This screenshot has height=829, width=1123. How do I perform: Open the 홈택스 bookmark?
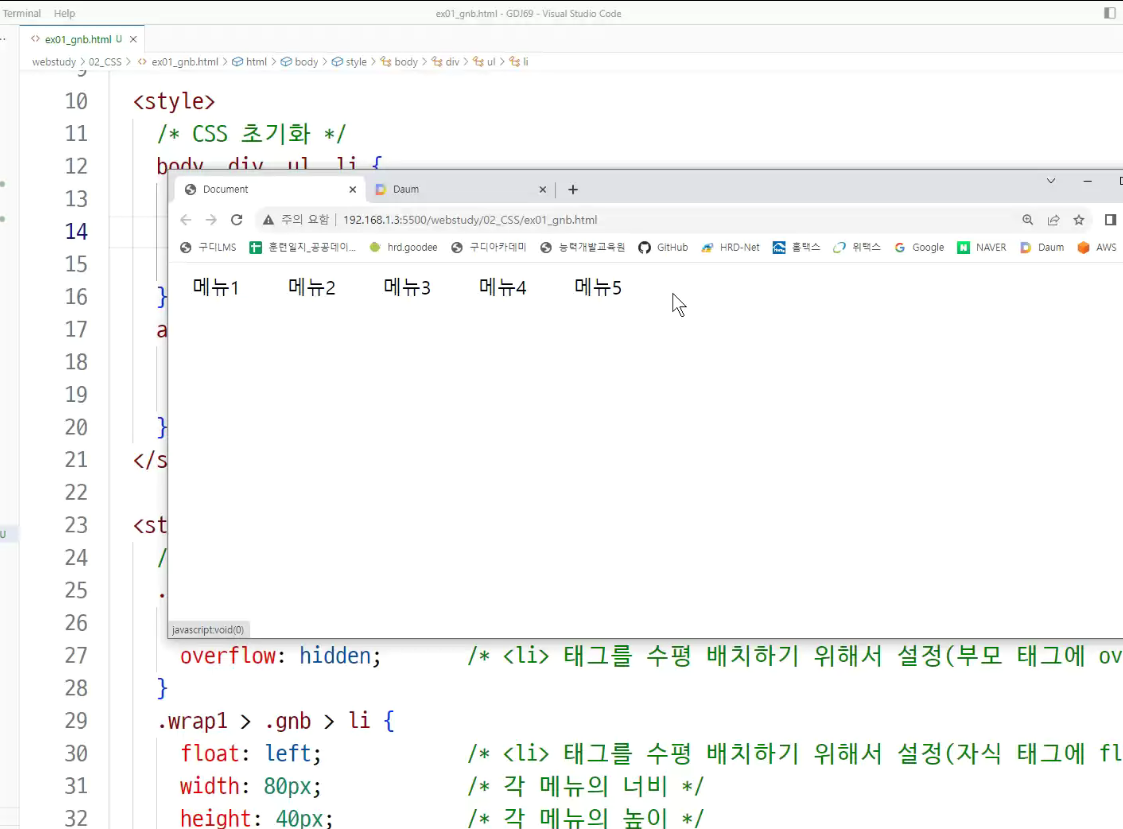tap(796, 247)
